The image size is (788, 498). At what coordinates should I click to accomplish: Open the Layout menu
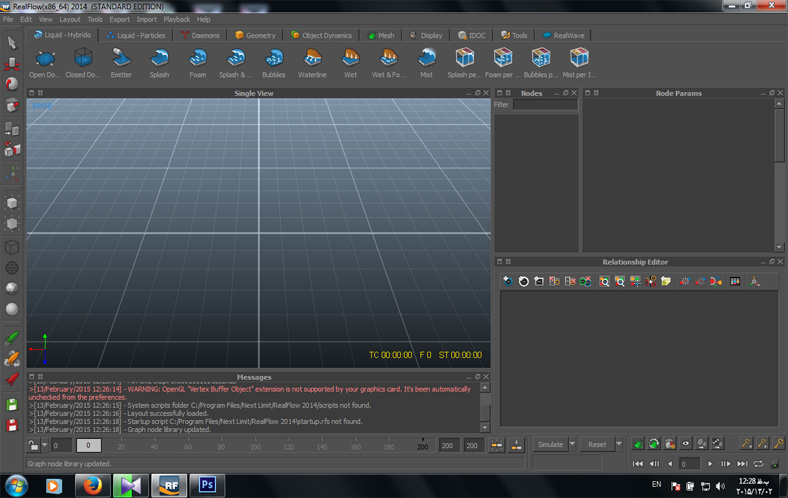click(x=70, y=20)
